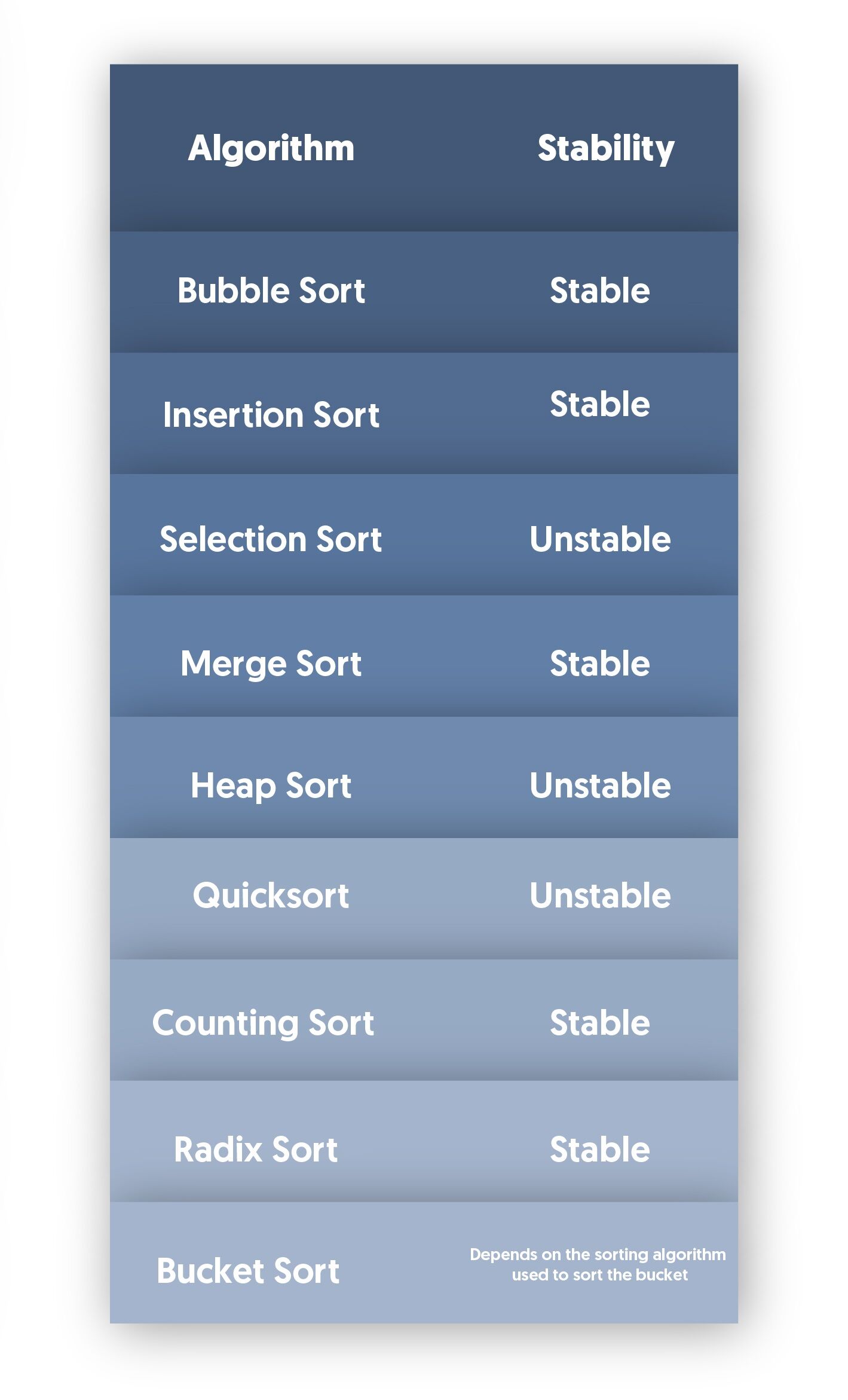This screenshot has height=1400, width=848.
Task: Click Stable in the Merge Sort row
Action: point(599,664)
